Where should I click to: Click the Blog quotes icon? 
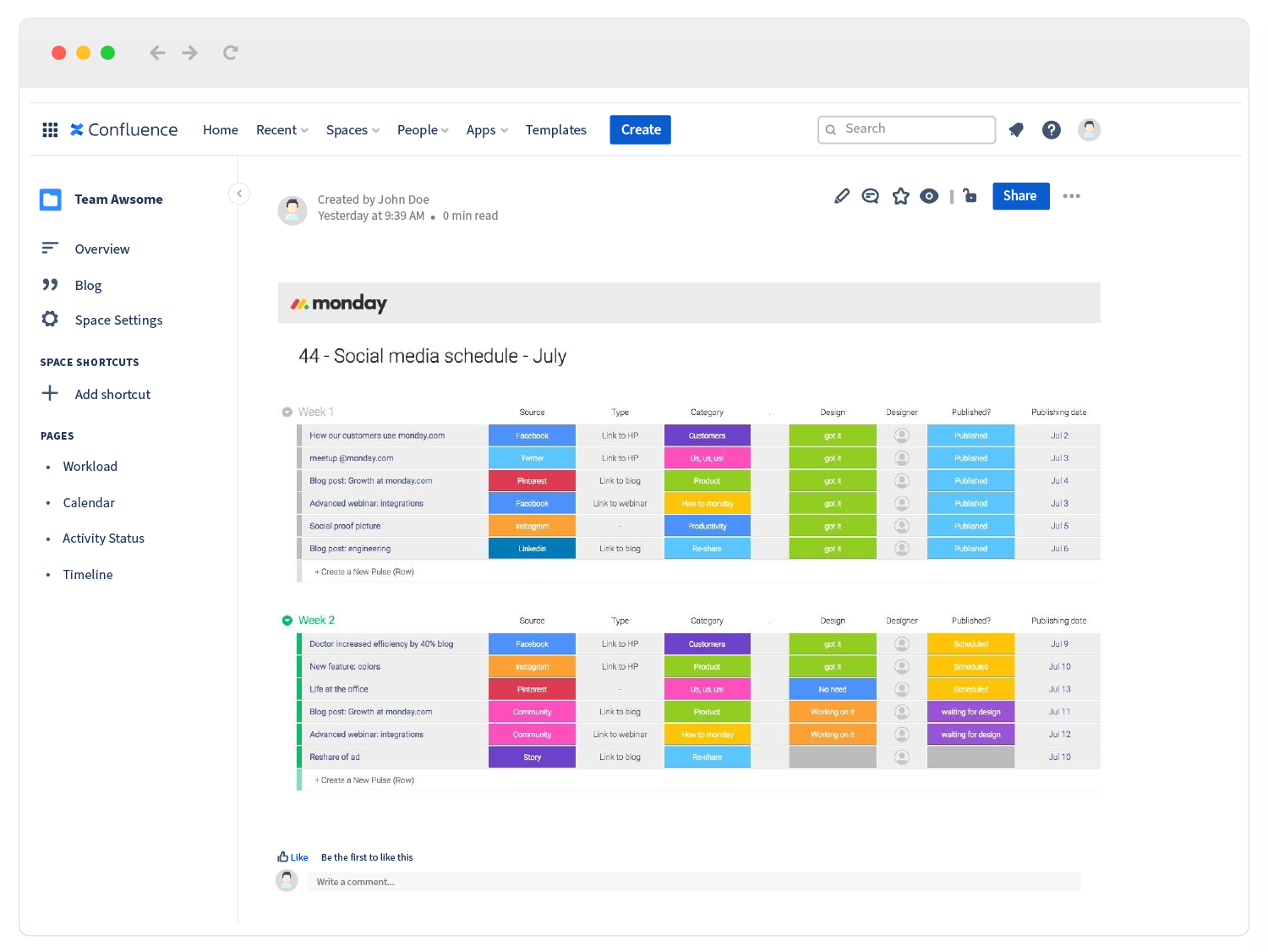click(50, 285)
